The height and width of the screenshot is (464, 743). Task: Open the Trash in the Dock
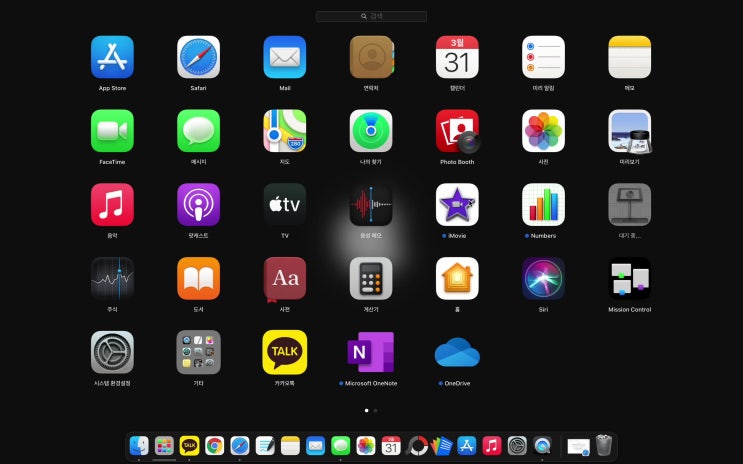(604, 446)
